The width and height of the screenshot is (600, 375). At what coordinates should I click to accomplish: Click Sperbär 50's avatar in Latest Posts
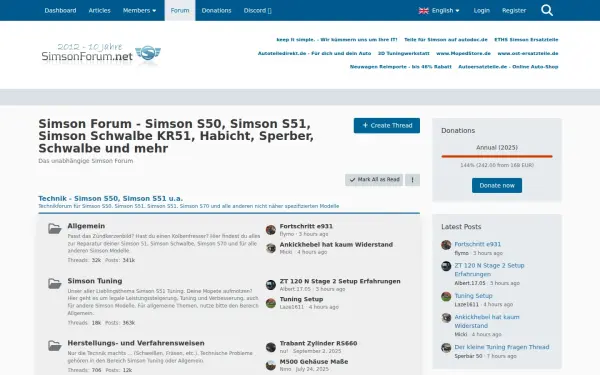pos(446,347)
